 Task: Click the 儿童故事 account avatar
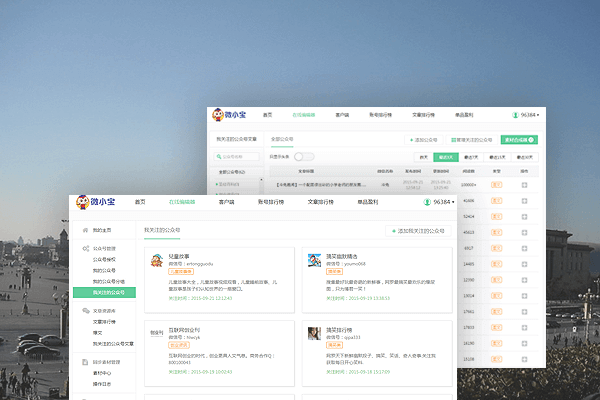click(156, 260)
